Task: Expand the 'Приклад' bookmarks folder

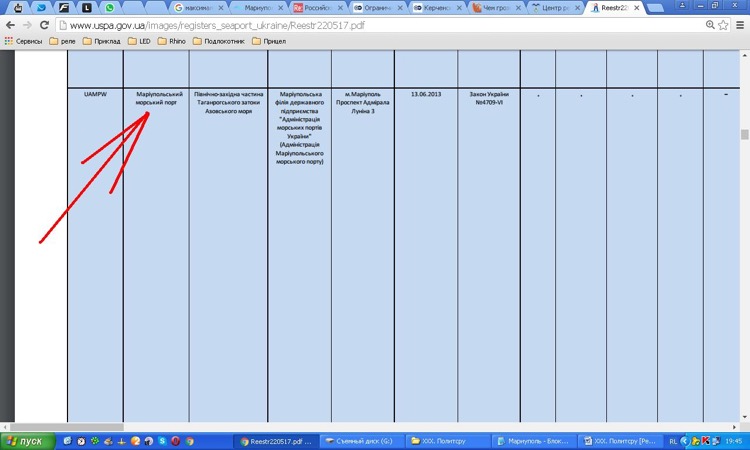Action: click(103, 41)
